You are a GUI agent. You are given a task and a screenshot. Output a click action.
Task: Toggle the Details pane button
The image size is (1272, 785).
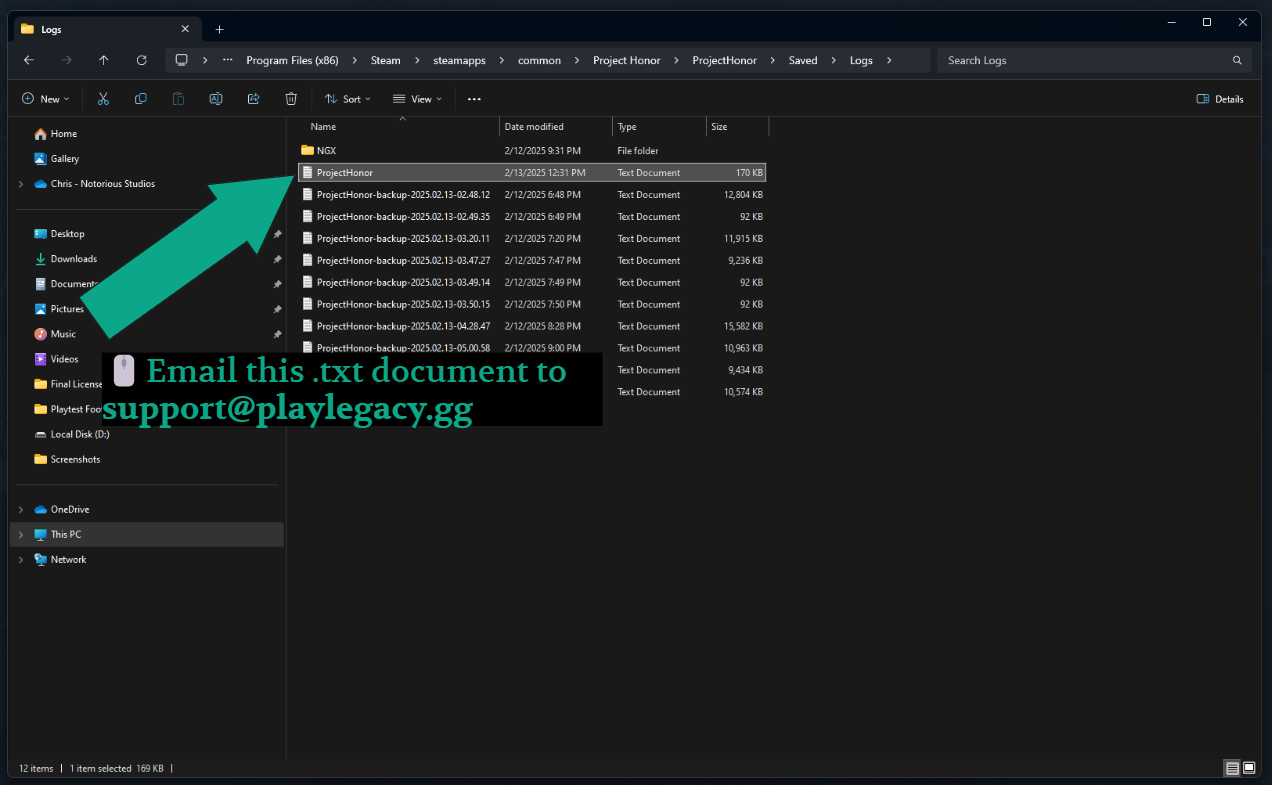(x=1220, y=99)
